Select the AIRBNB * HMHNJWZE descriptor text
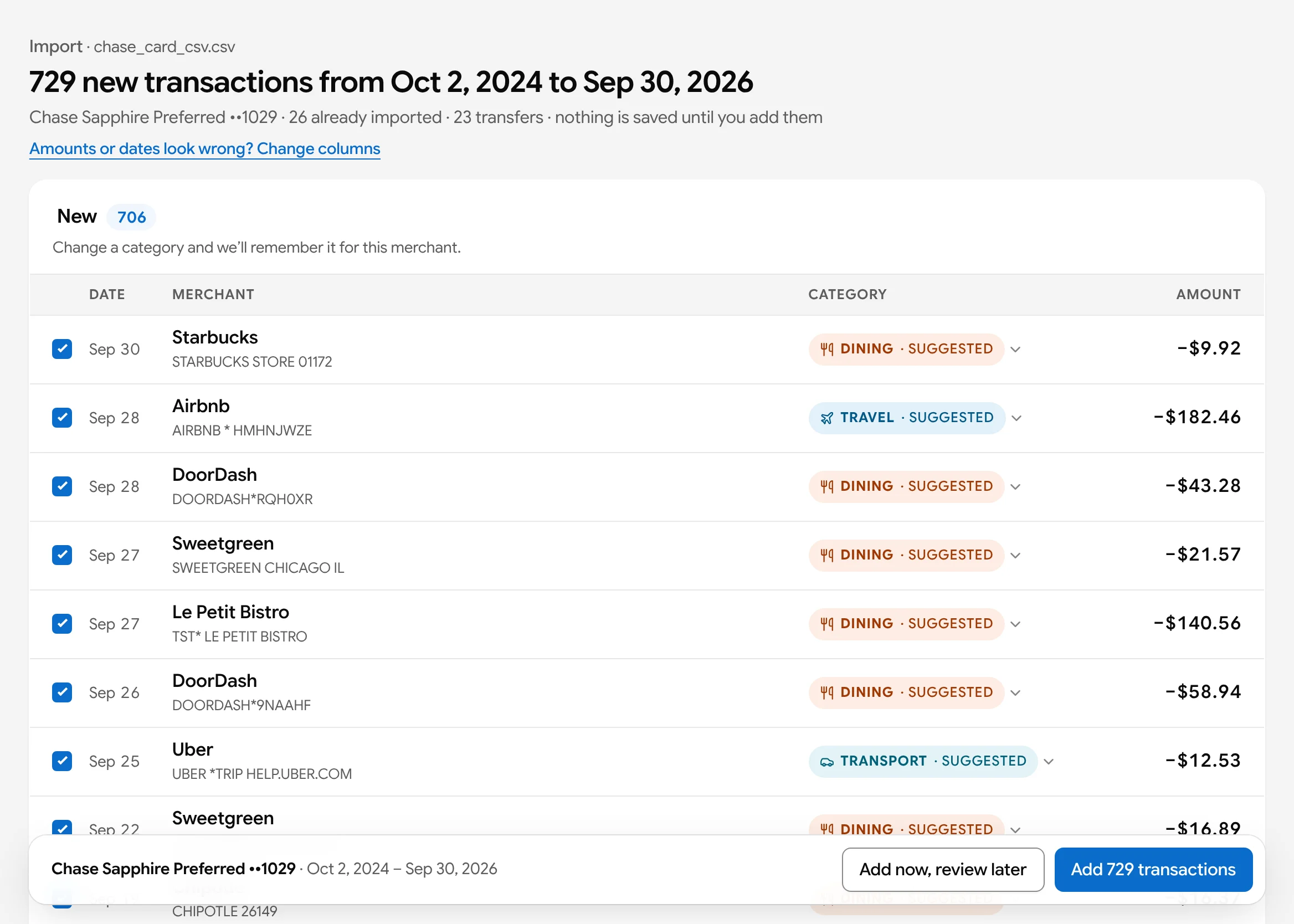Viewport: 1294px width, 924px height. click(242, 431)
